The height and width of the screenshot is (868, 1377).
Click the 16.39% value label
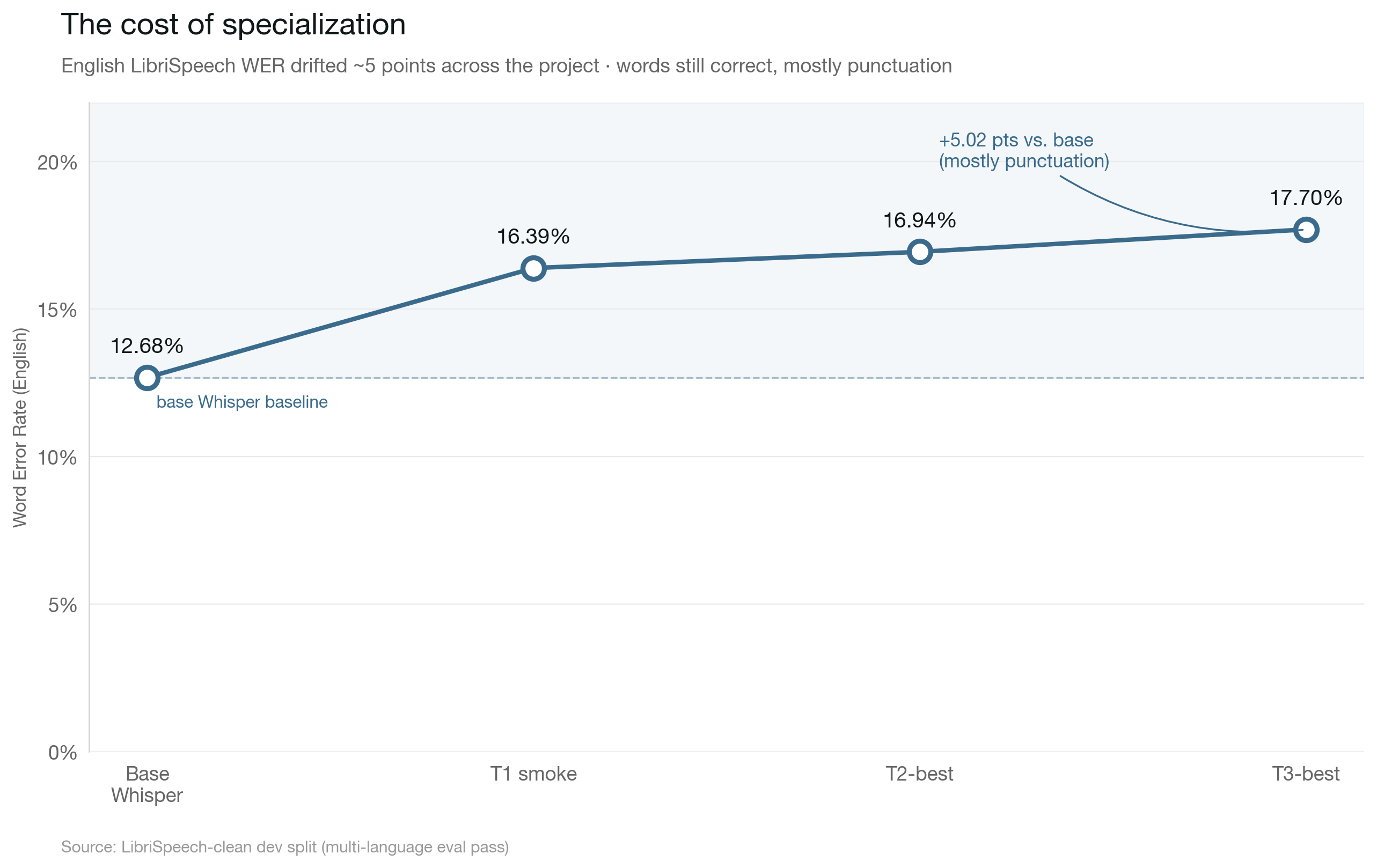[533, 236]
